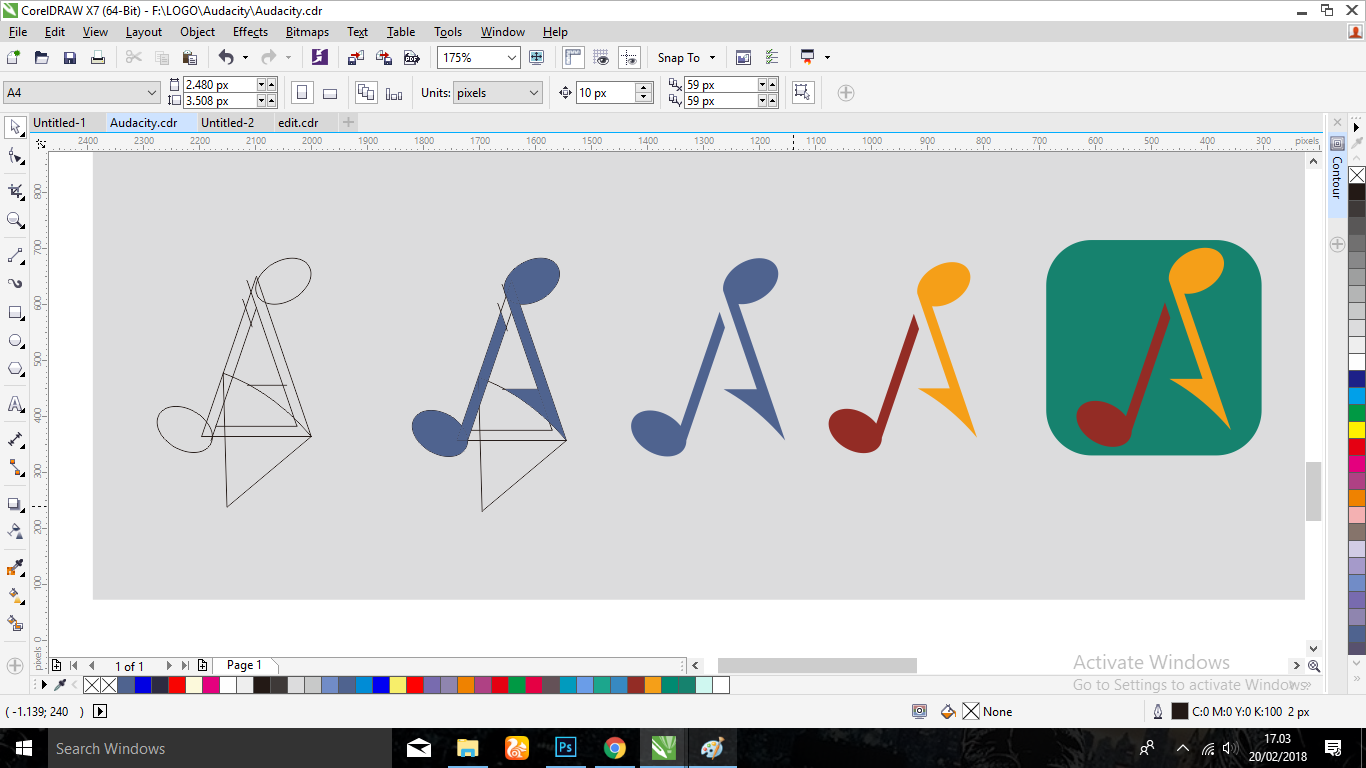Image resolution: width=1366 pixels, height=768 pixels.
Task: Toggle Show Guidelines button
Action: (629, 58)
